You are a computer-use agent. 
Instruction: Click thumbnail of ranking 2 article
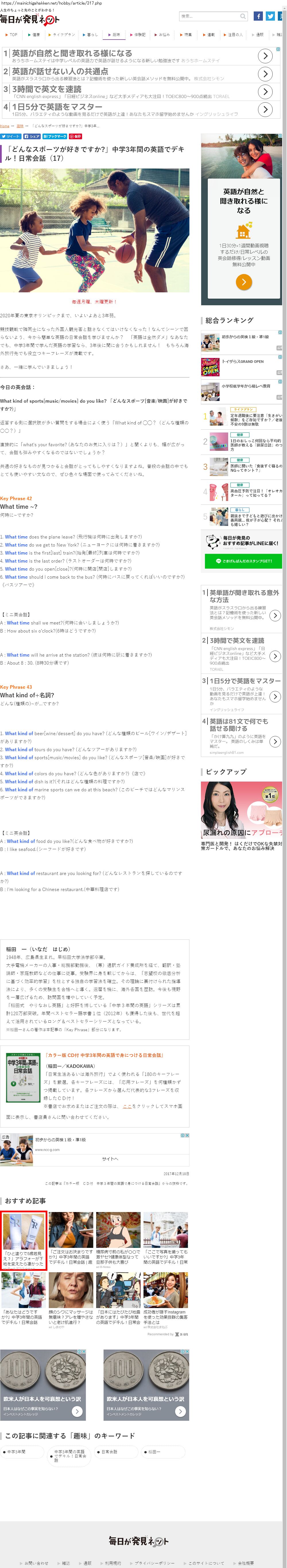pos(219,441)
